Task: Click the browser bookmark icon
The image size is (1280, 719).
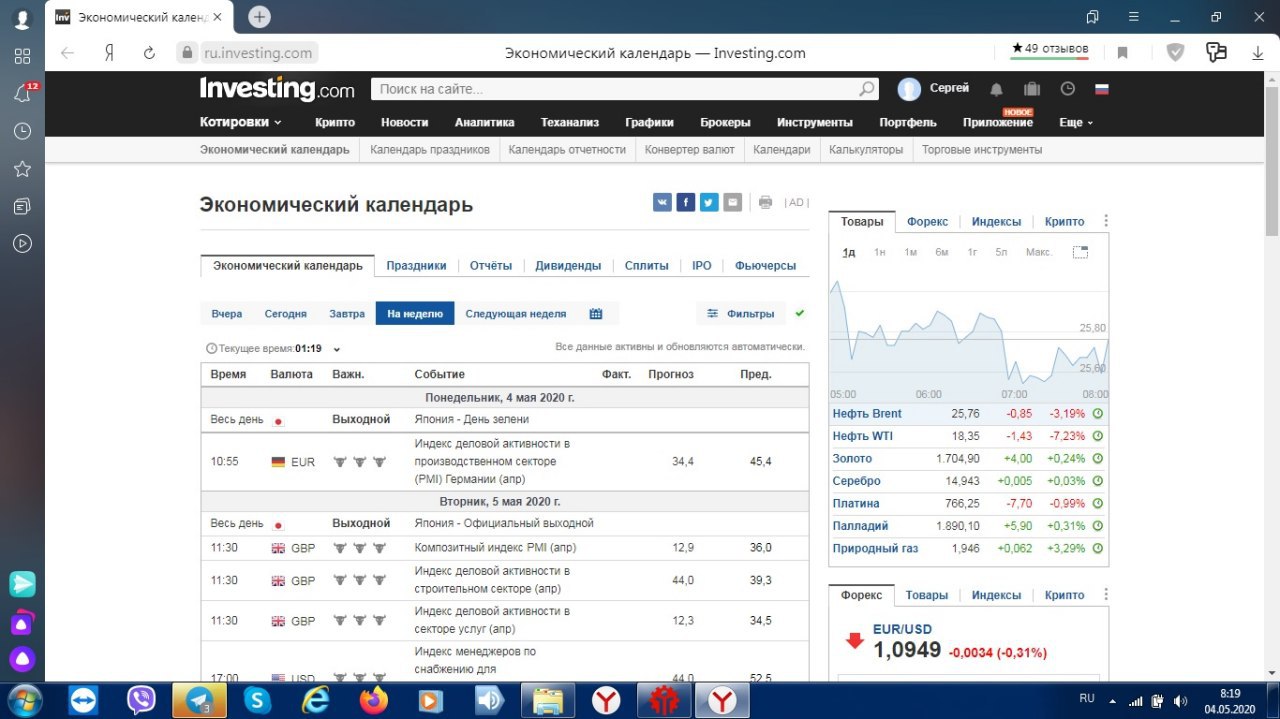Action: (1123, 53)
